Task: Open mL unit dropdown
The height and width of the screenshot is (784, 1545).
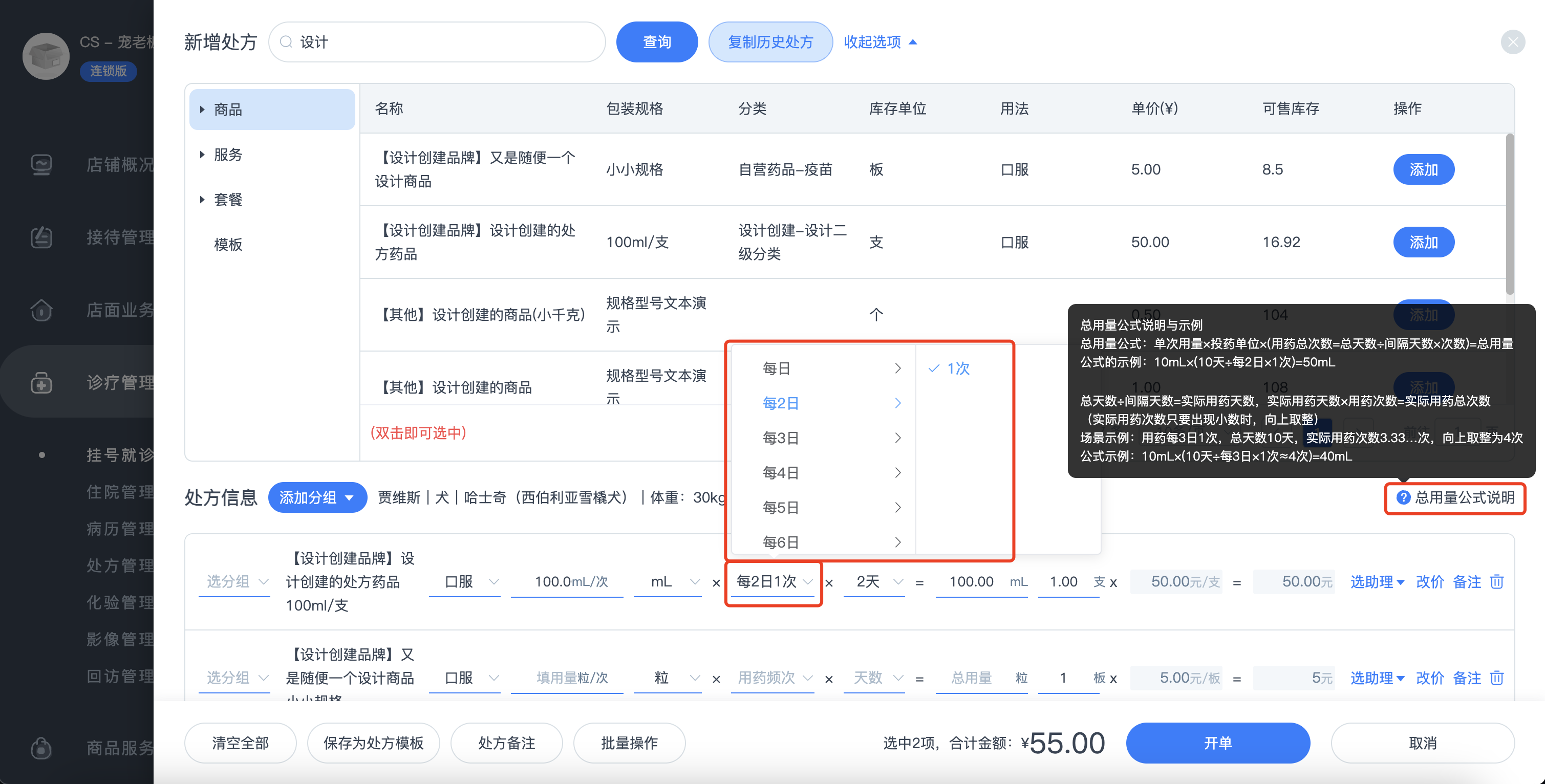Action: 668,581
